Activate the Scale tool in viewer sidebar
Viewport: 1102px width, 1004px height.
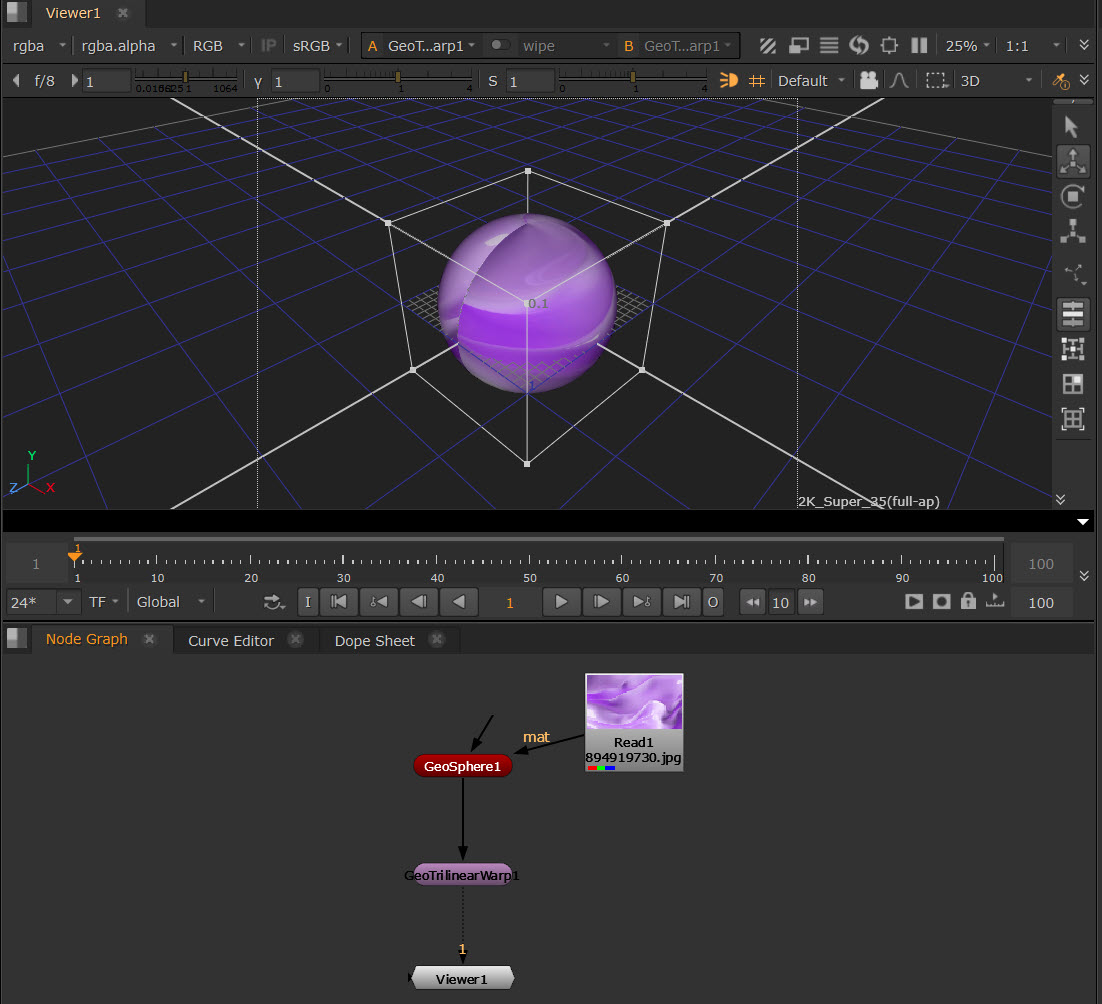(x=1072, y=231)
